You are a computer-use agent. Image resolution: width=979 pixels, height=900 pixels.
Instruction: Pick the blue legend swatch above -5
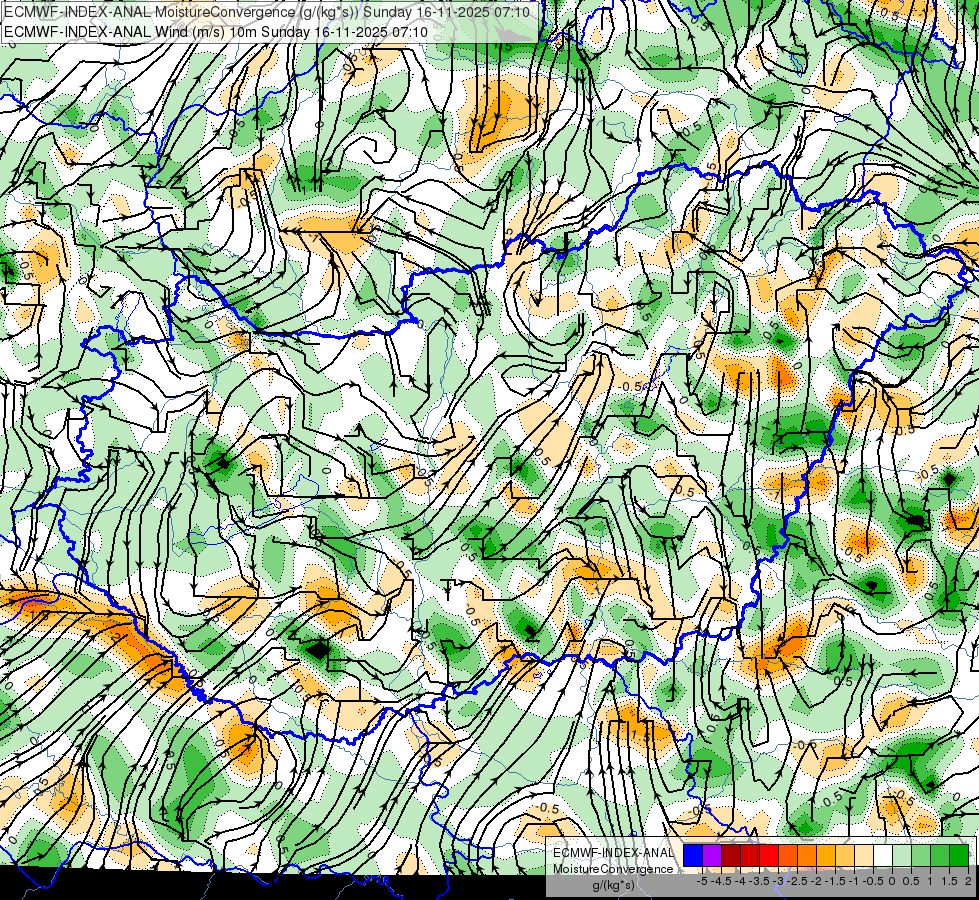coord(693,855)
